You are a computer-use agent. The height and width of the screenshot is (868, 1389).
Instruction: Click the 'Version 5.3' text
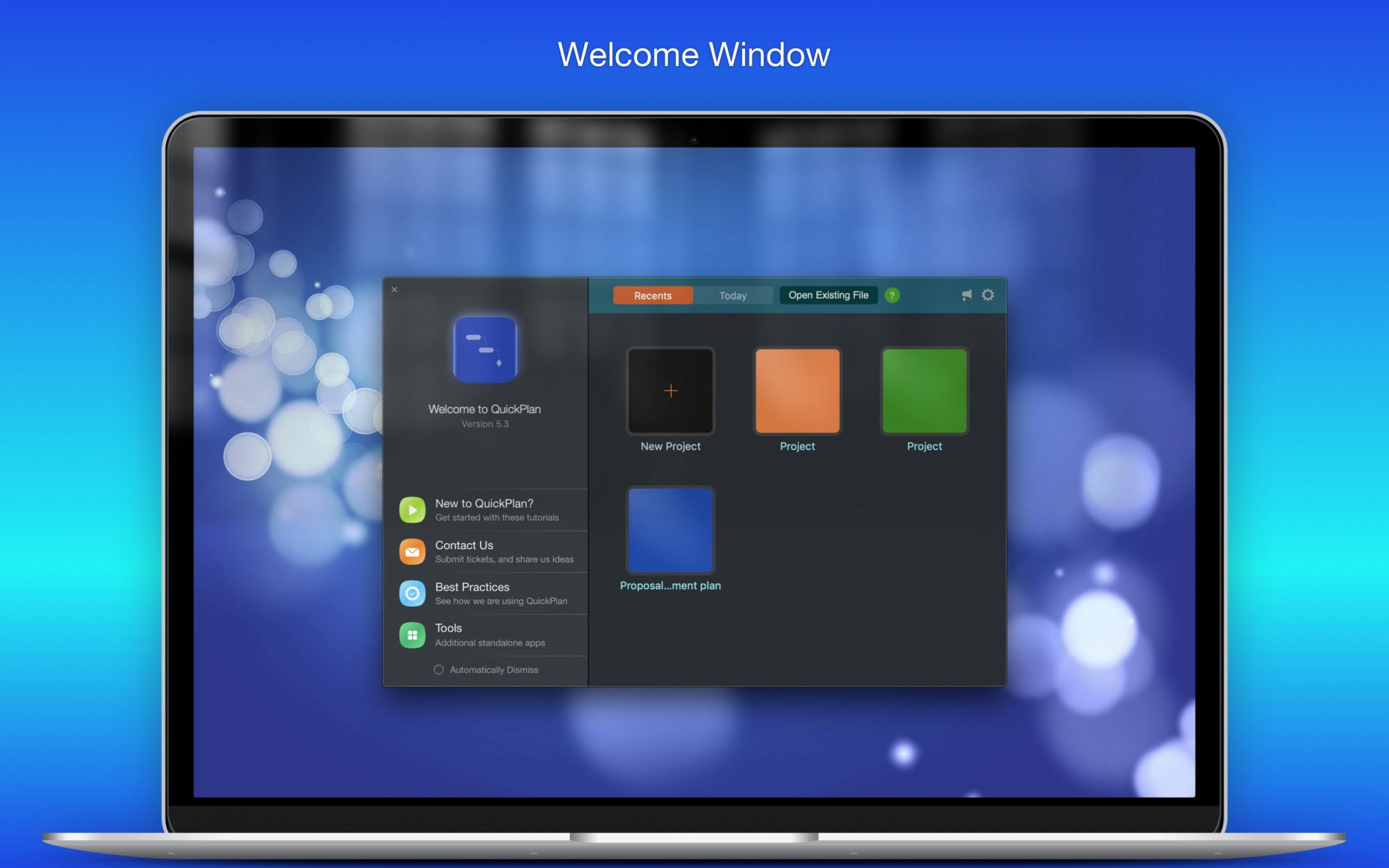[x=485, y=424]
